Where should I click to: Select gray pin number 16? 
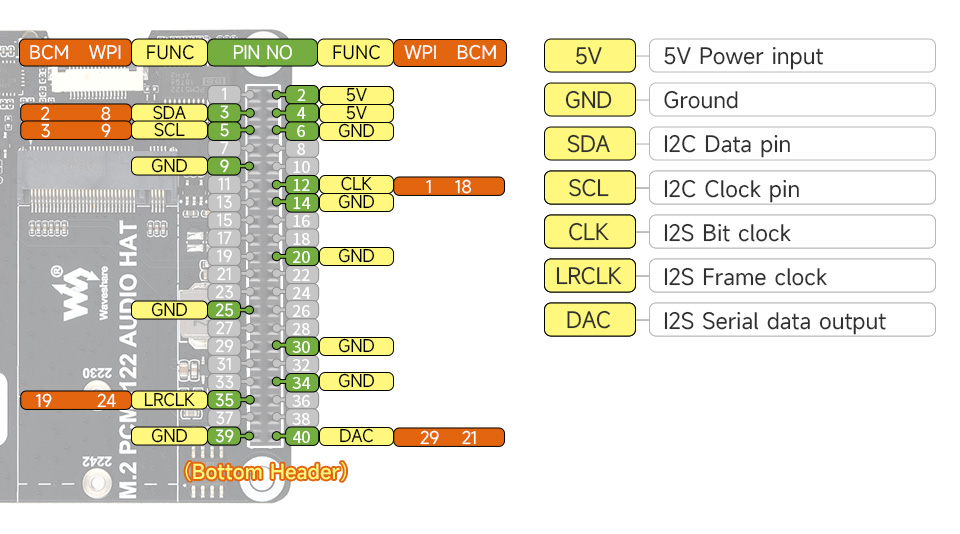pyautogui.click(x=301, y=221)
